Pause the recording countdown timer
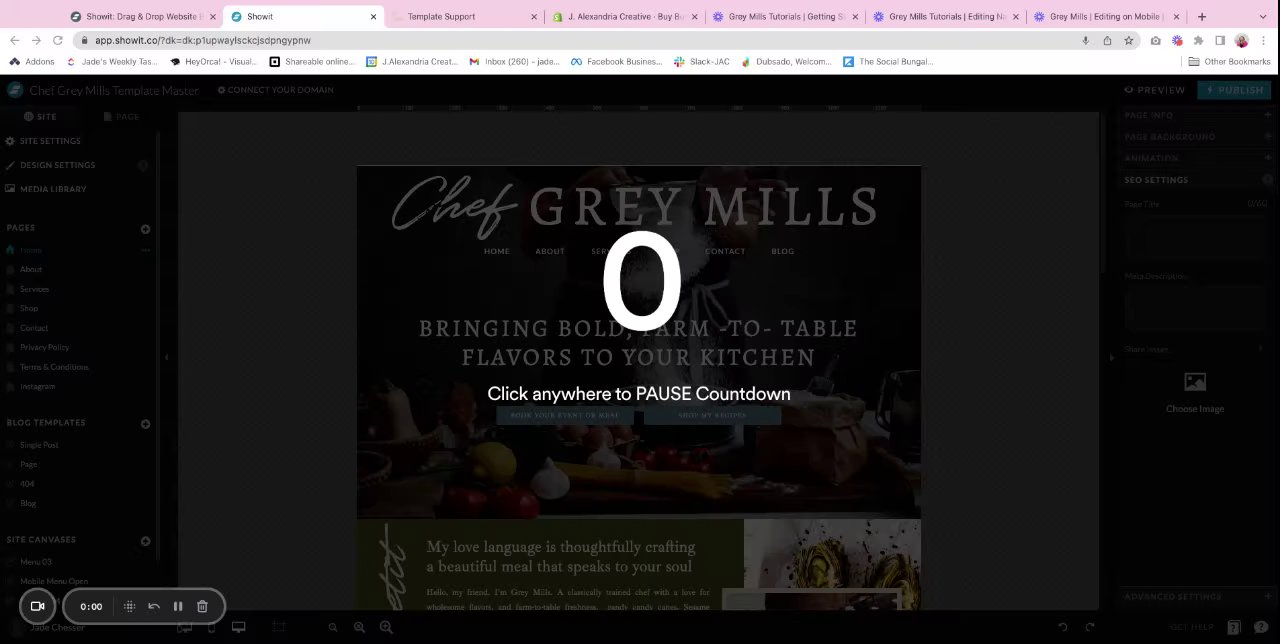This screenshot has height=644, width=1280. (x=178, y=606)
